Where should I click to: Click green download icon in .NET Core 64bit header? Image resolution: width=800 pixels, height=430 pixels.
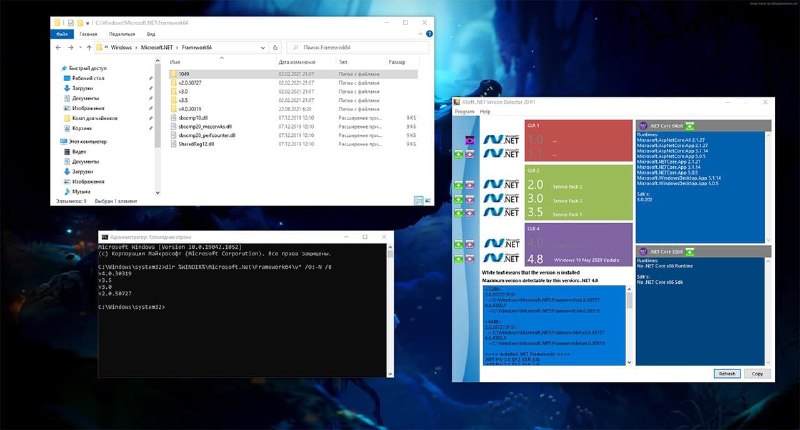coord(690,125)
